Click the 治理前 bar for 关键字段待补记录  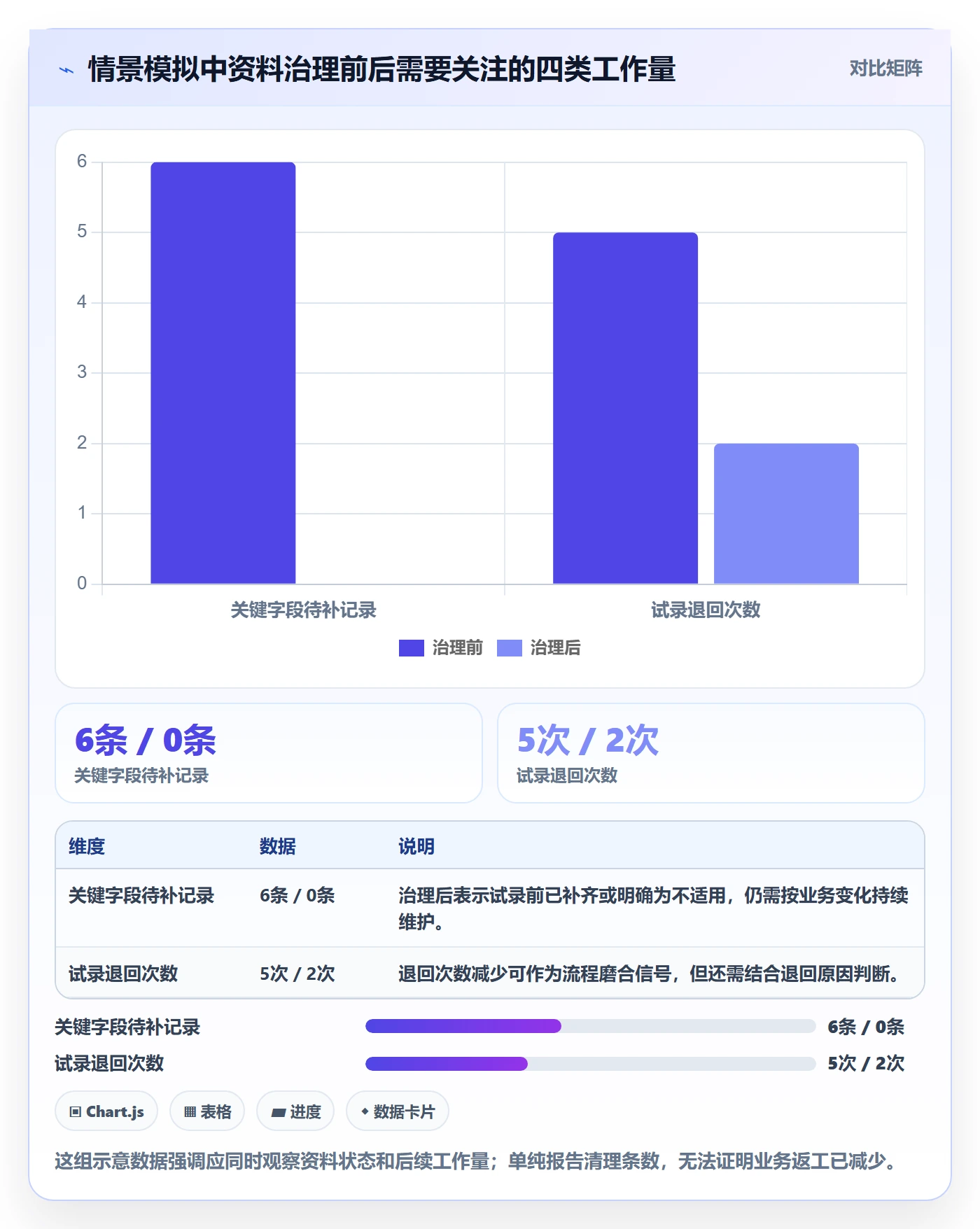[x=223, y=373]
